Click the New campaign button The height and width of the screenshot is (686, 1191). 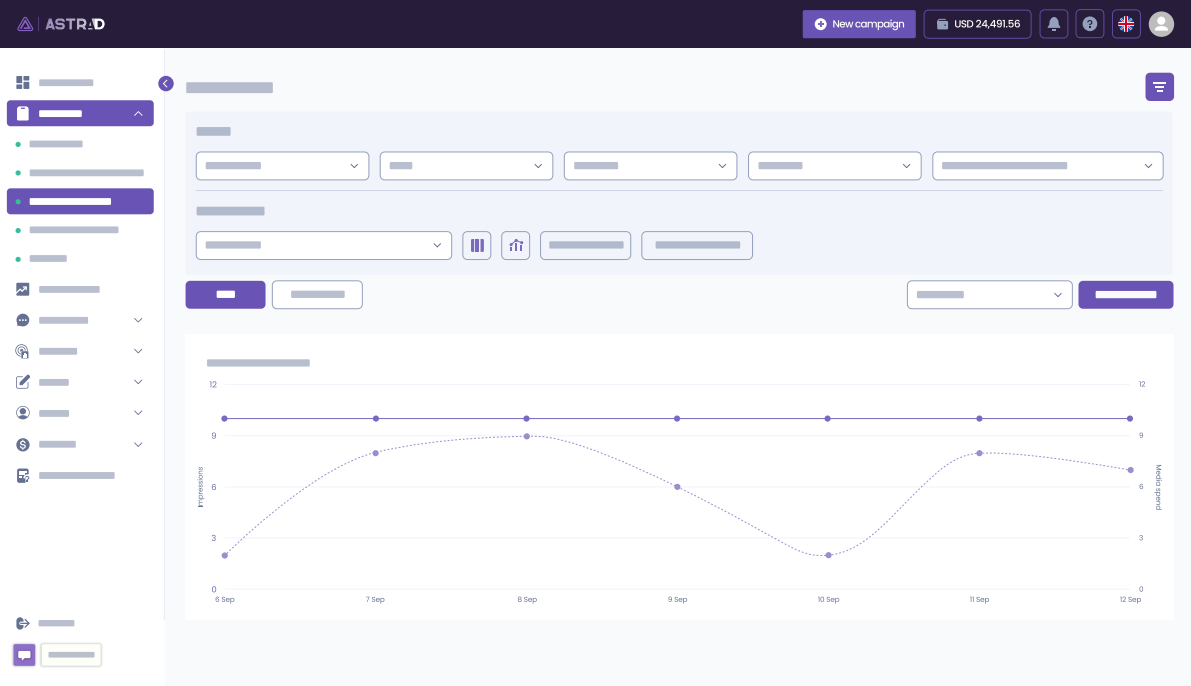(x=859, y=24)
